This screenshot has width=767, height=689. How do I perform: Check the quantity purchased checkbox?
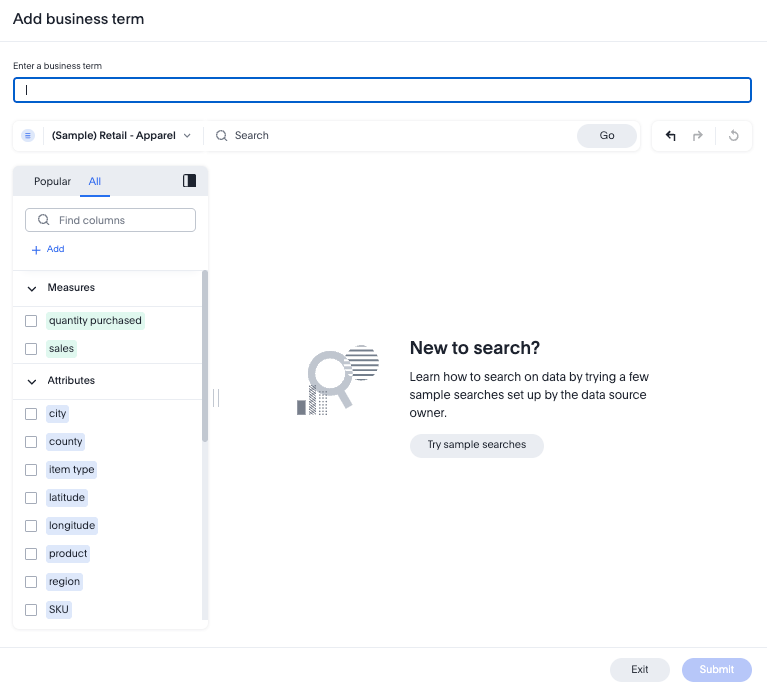(x=31, y=321)
